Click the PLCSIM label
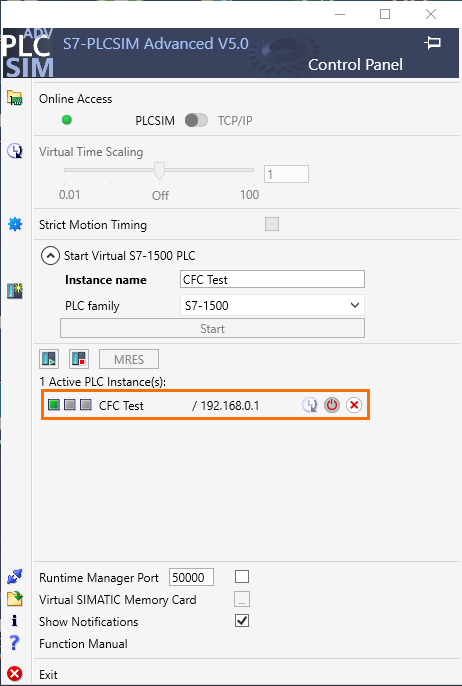Viewport: 462px width, 686px height. pos(155,121)
